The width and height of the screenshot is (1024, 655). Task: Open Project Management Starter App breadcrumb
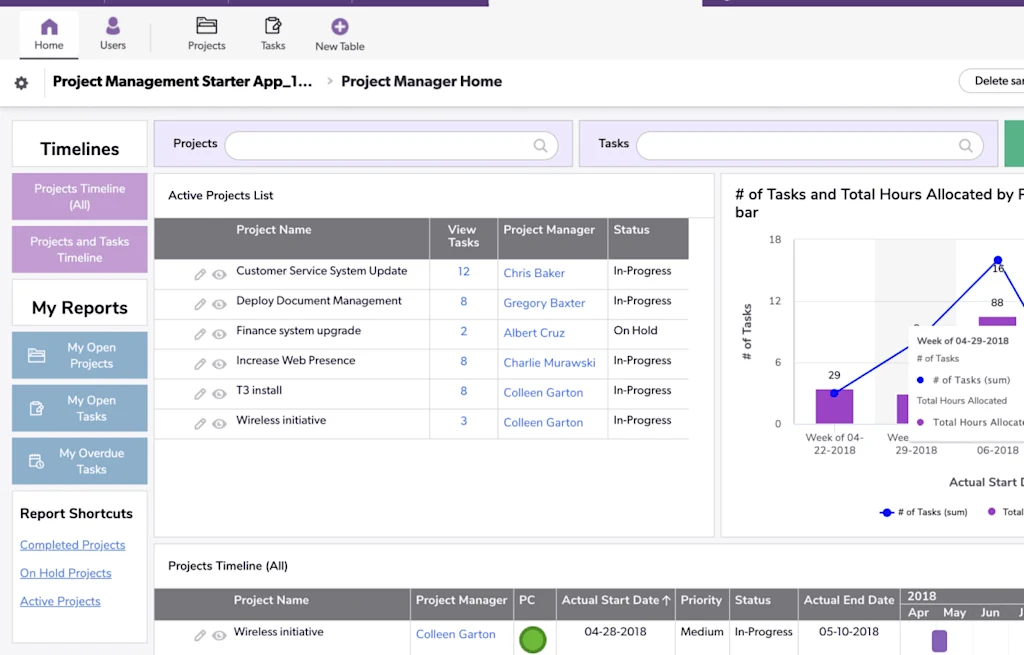click(182, 82)
